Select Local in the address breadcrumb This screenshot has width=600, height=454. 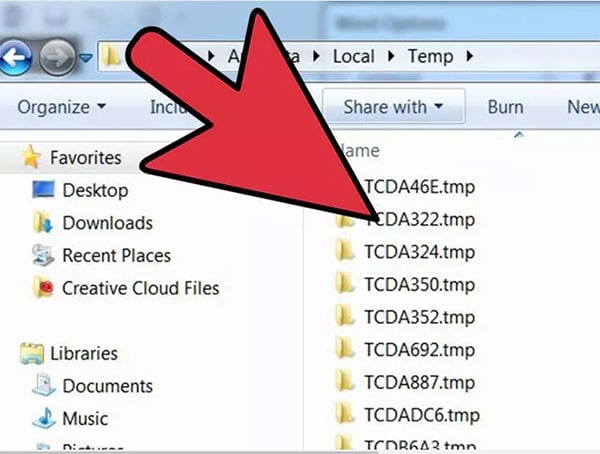[x=353, y=57]
